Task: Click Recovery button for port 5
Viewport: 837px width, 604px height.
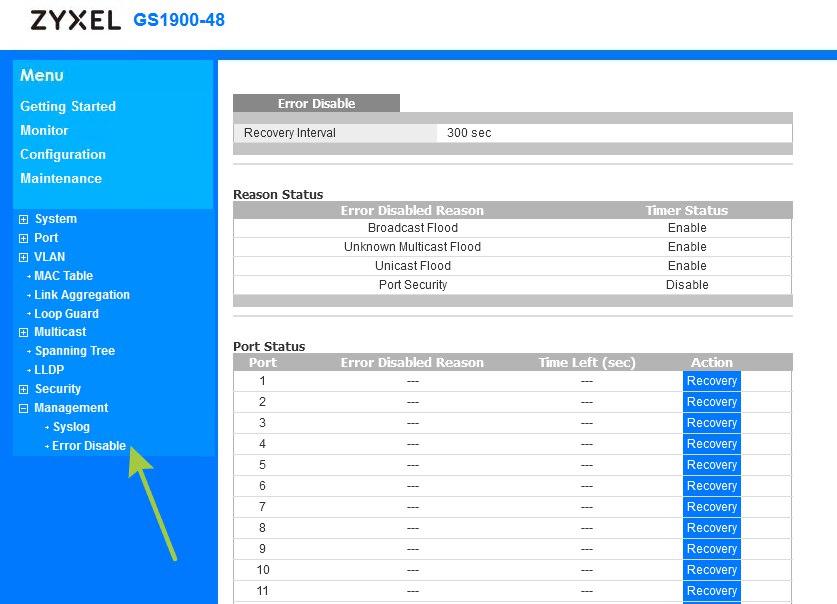Action: coord(712,465)
